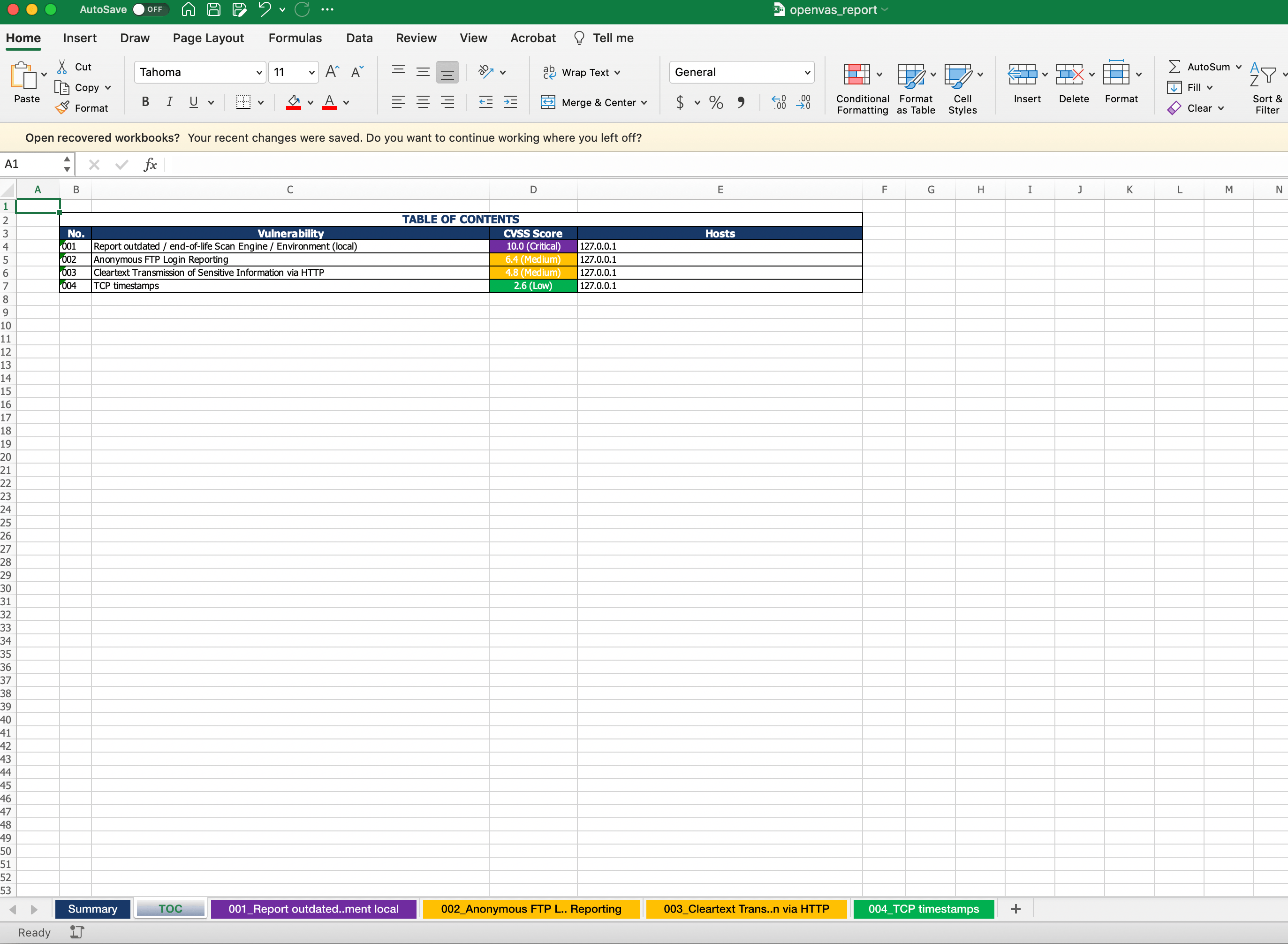The image size is (1288, 944).
Task: Click the Undo arrow icon
Action: [264, 9]
